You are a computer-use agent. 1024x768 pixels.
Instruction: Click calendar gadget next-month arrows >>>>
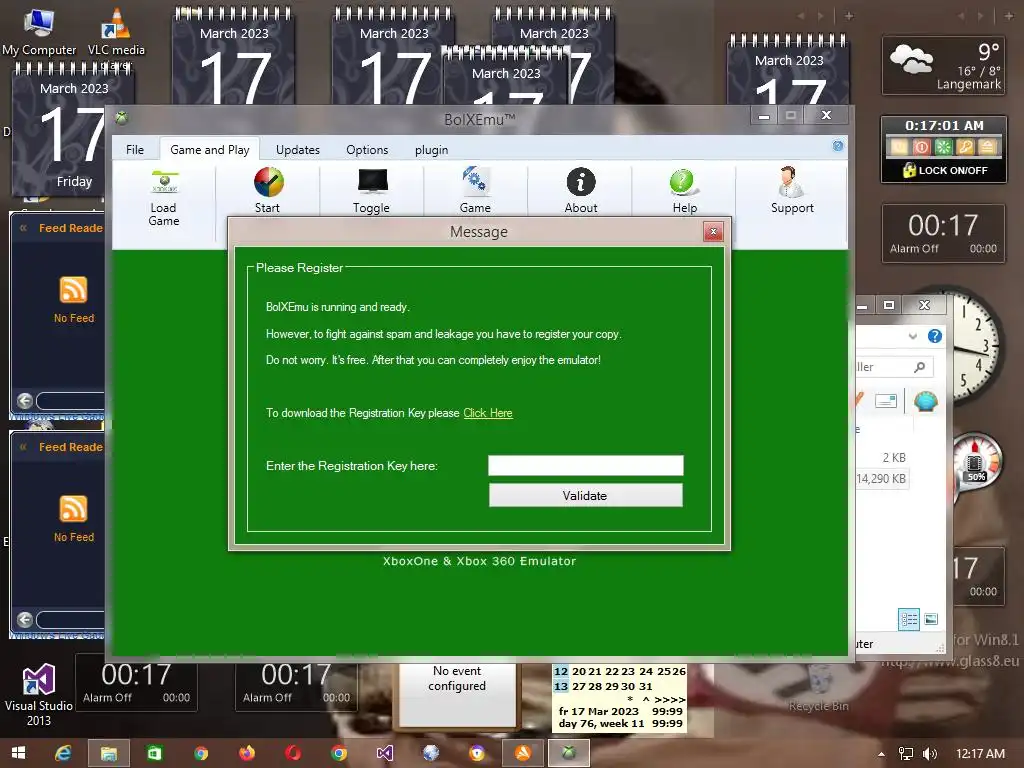pyautogui.click(x=669, y=699)
